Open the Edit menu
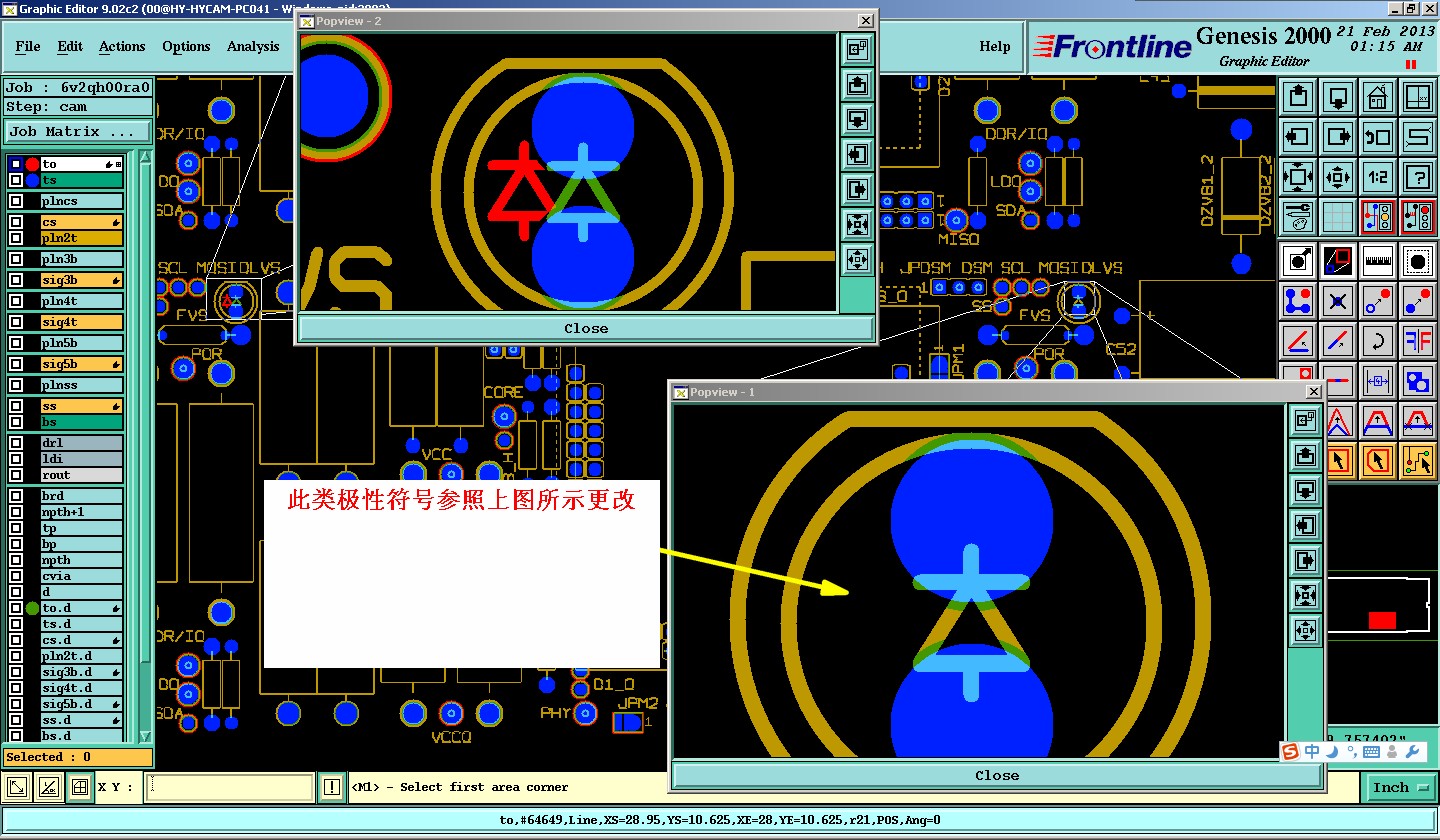The width and height of the screenshot is (1440, 840). click(70, 46)
